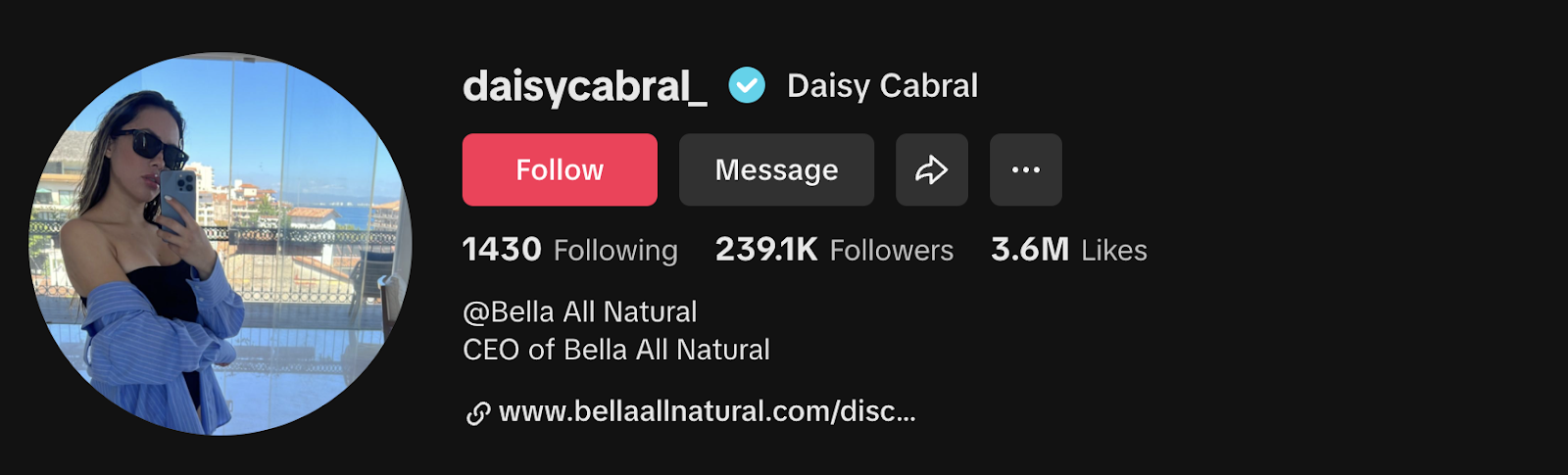Open the three-dots more options menu

pos(1025,169)
